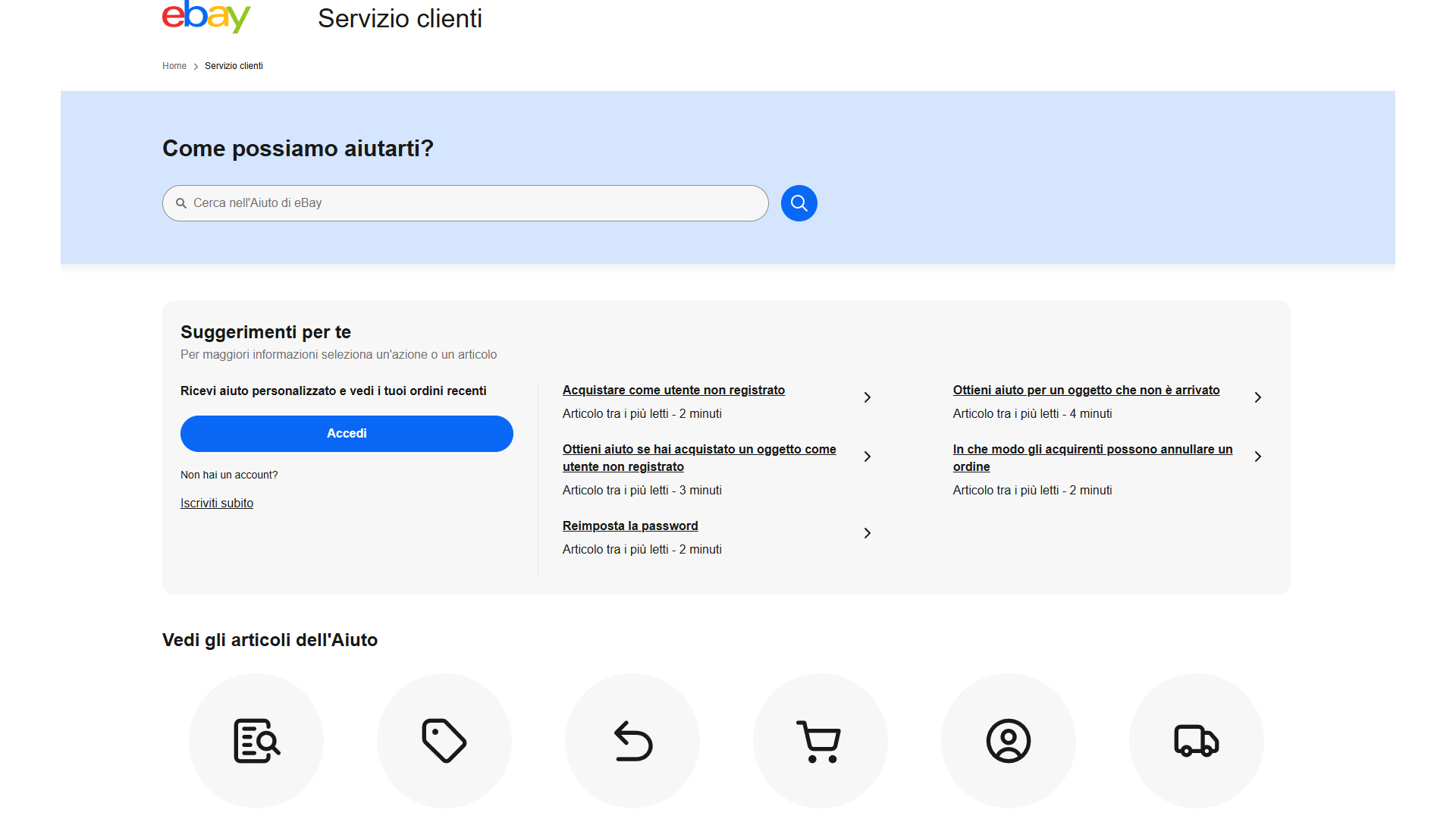Expand chevron beside 'Ottieni aiuto se hai acquistato un oggetto'

pyautogui.click(x=868, y=457)
